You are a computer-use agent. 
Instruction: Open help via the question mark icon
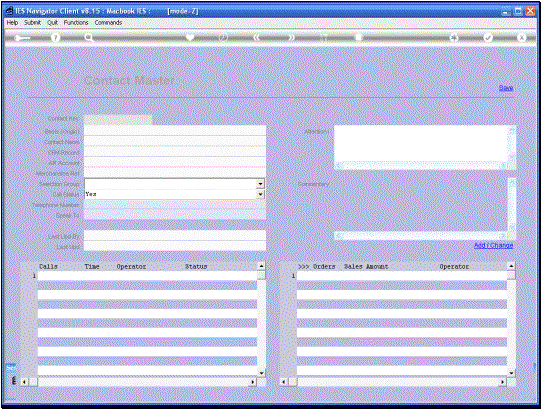click(x=55, y=37)
